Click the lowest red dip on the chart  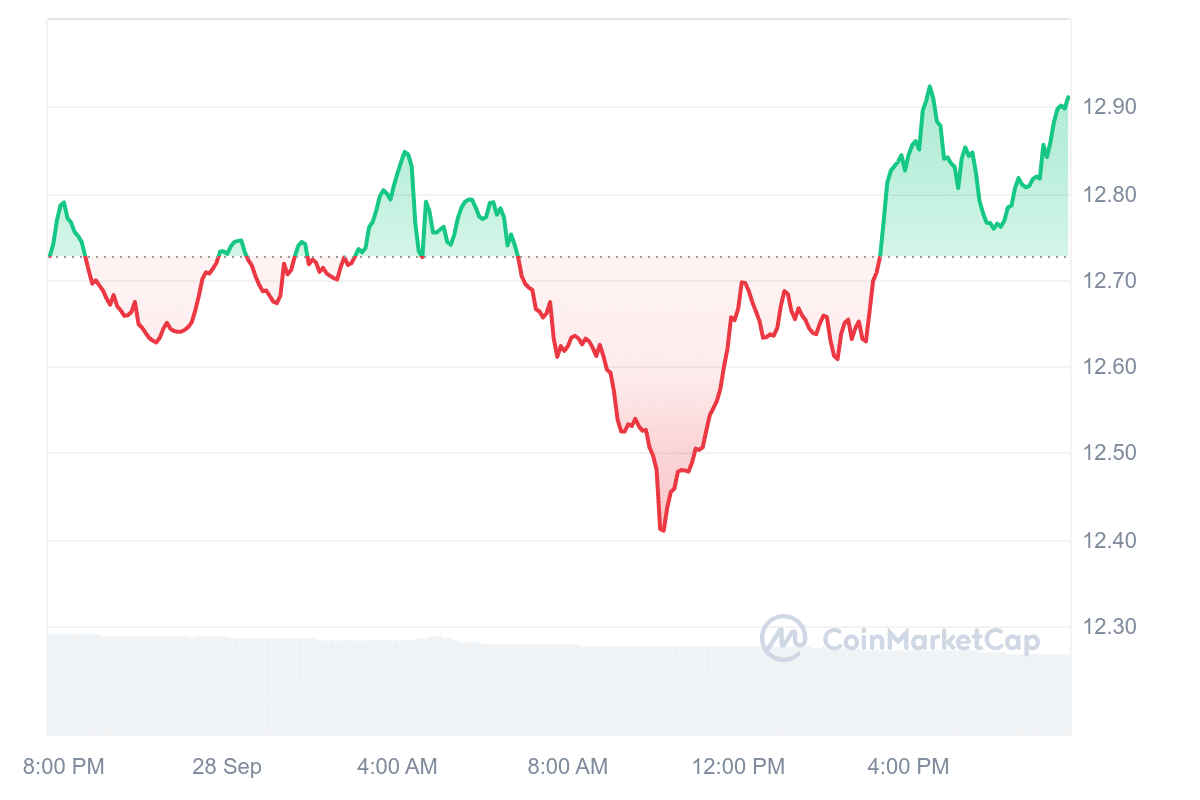tap(662, 529)
